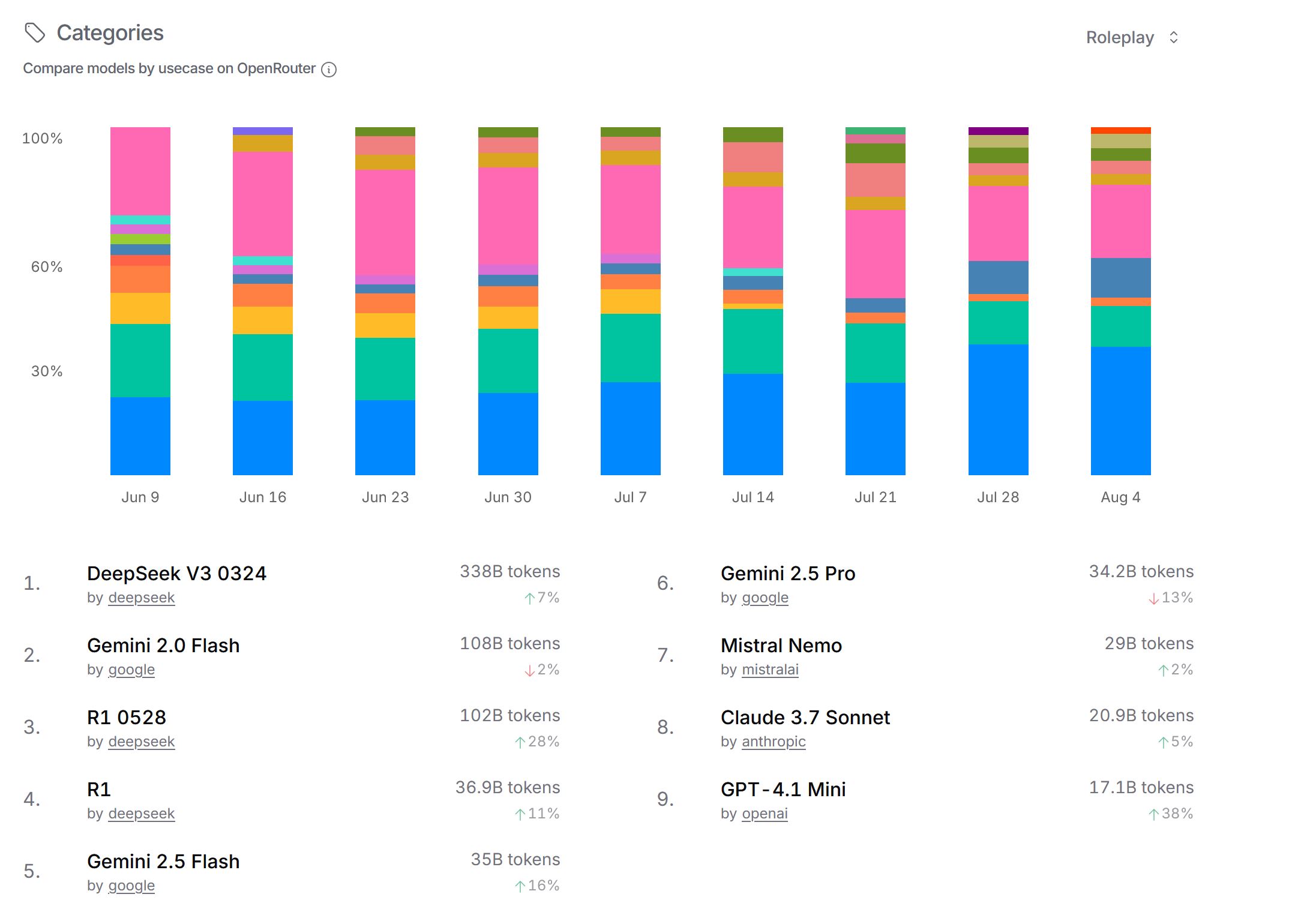Image resolution: width=1289 pixels, height=924 pixels.
Task: Click the up arrow 38% change for GPT-4.1 Mini
Action: tap(1171, 814)
